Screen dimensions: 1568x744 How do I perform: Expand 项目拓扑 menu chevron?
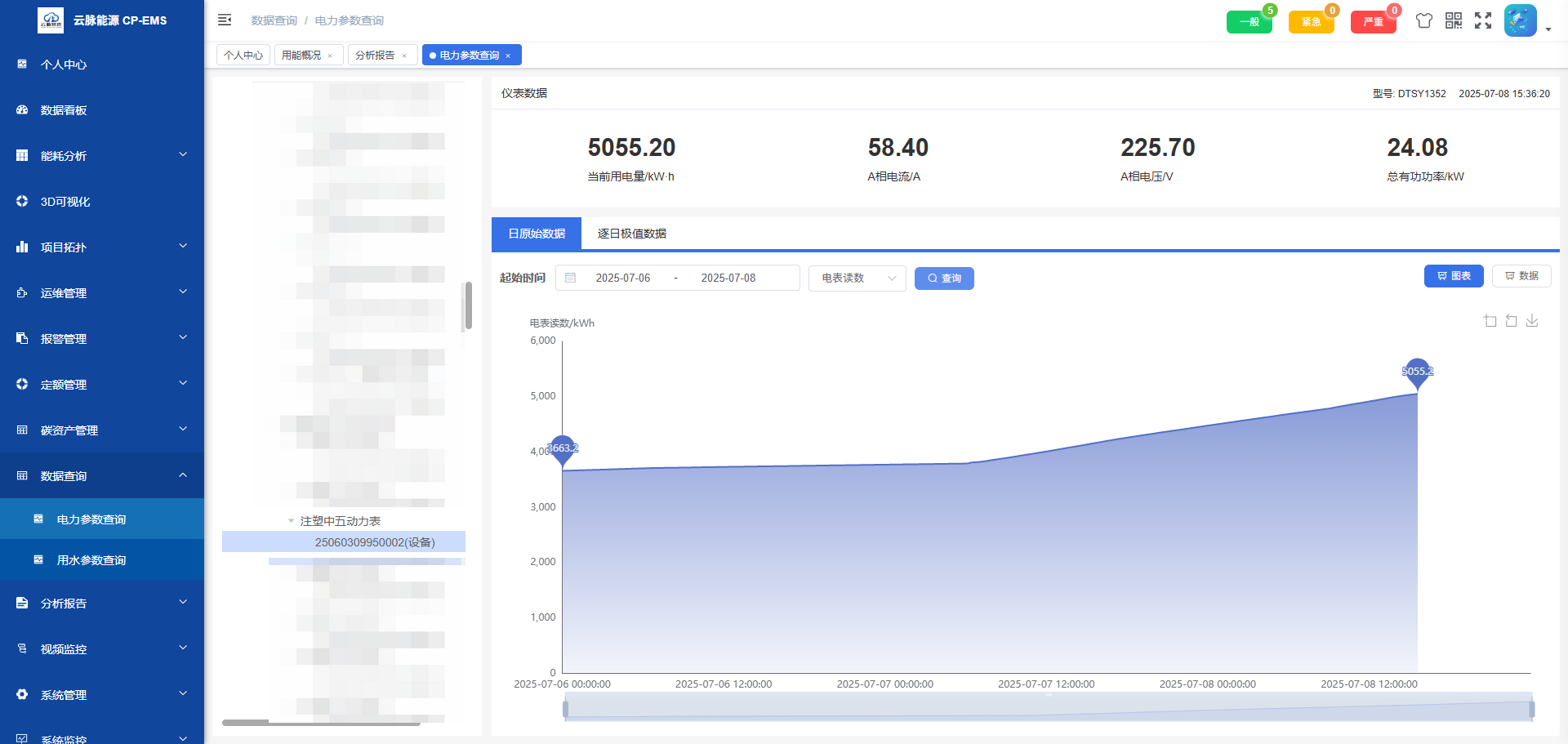pyautogui.click(x=183, y=246)
